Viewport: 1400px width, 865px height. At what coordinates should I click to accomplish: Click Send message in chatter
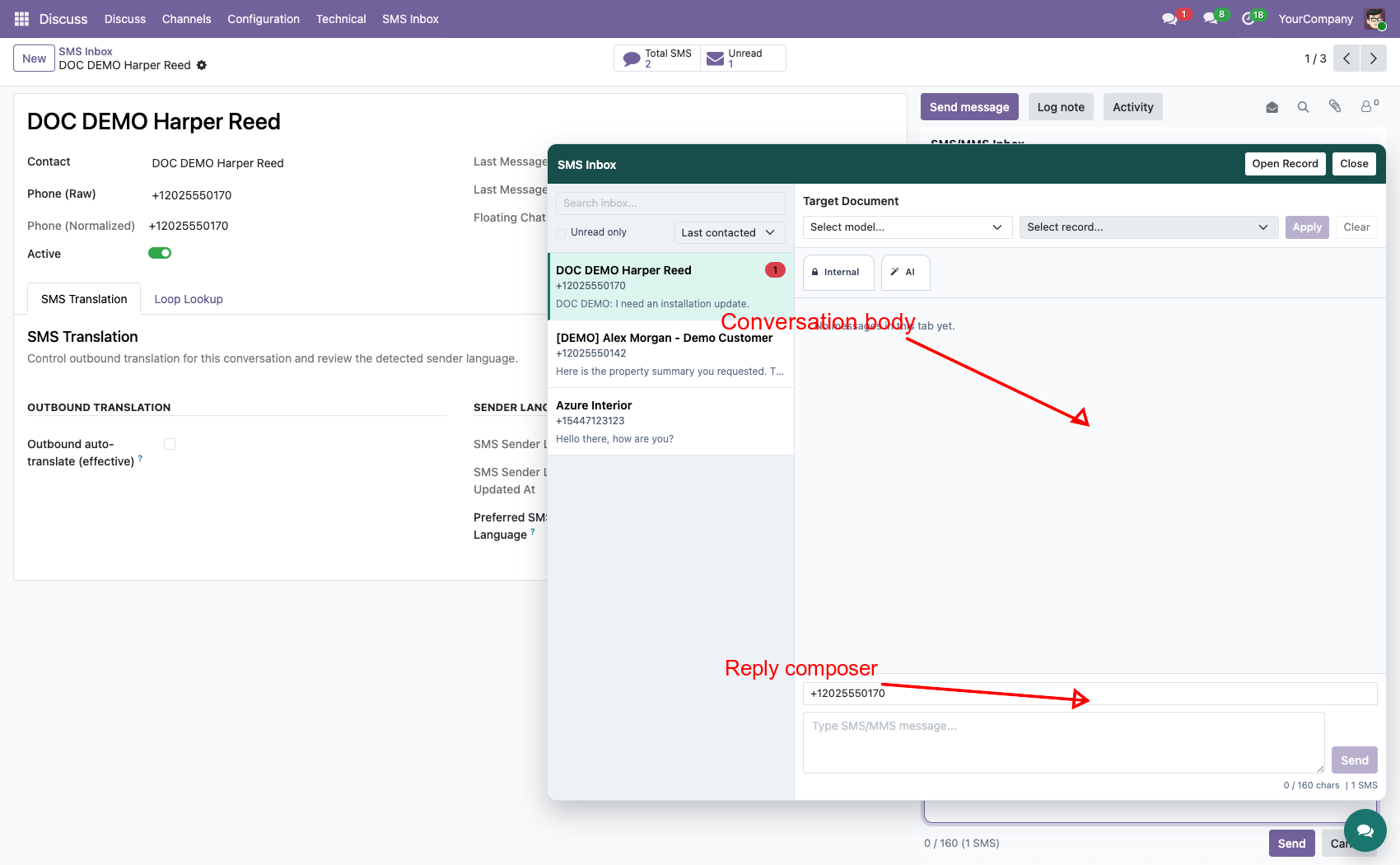(x=969, y=107)
